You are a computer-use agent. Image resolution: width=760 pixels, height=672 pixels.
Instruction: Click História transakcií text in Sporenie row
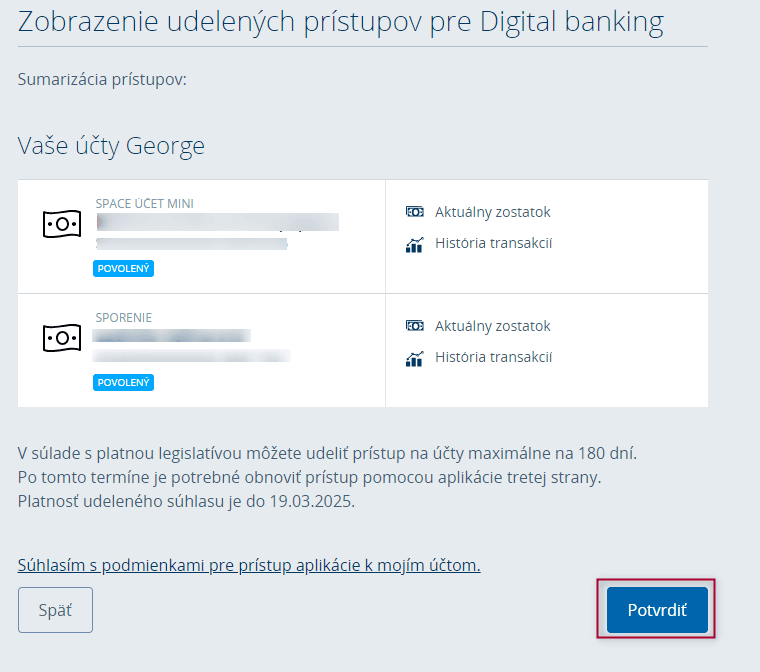click(493, 357)
